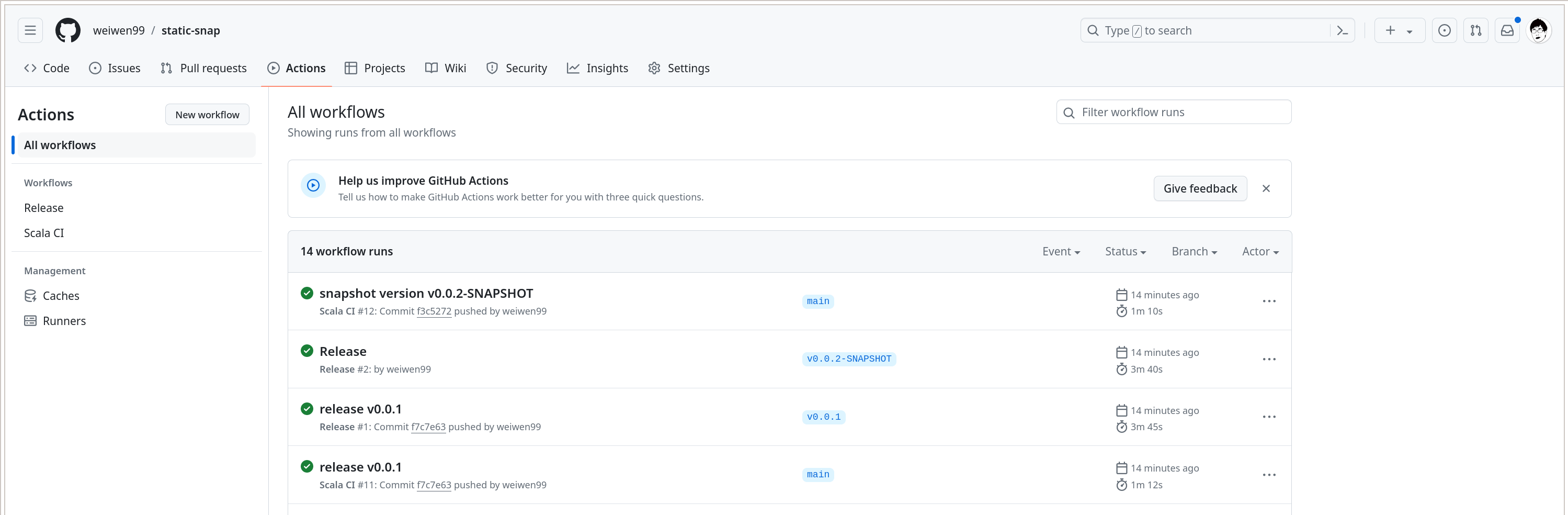This screenshot has height=515, width=1568.
Task: Open the create new plus button
Action: pyautogui.click(x=1390, y=30)
